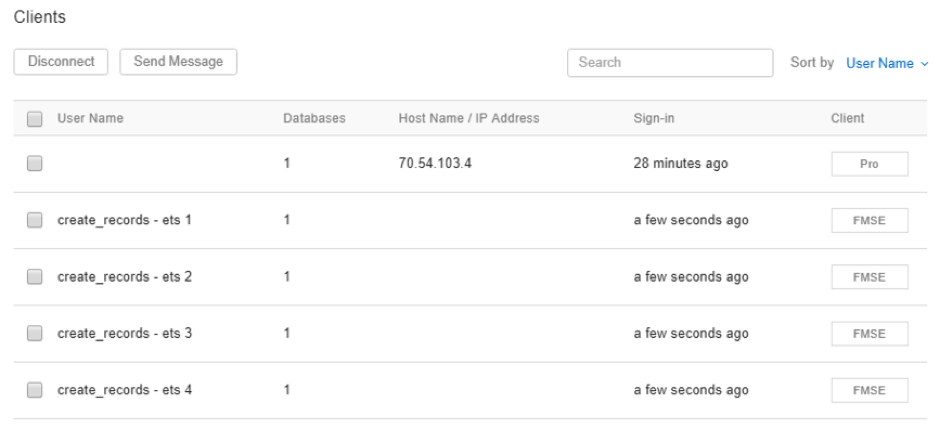
Task: Click the Pro client badge
Action: (870, 163)
